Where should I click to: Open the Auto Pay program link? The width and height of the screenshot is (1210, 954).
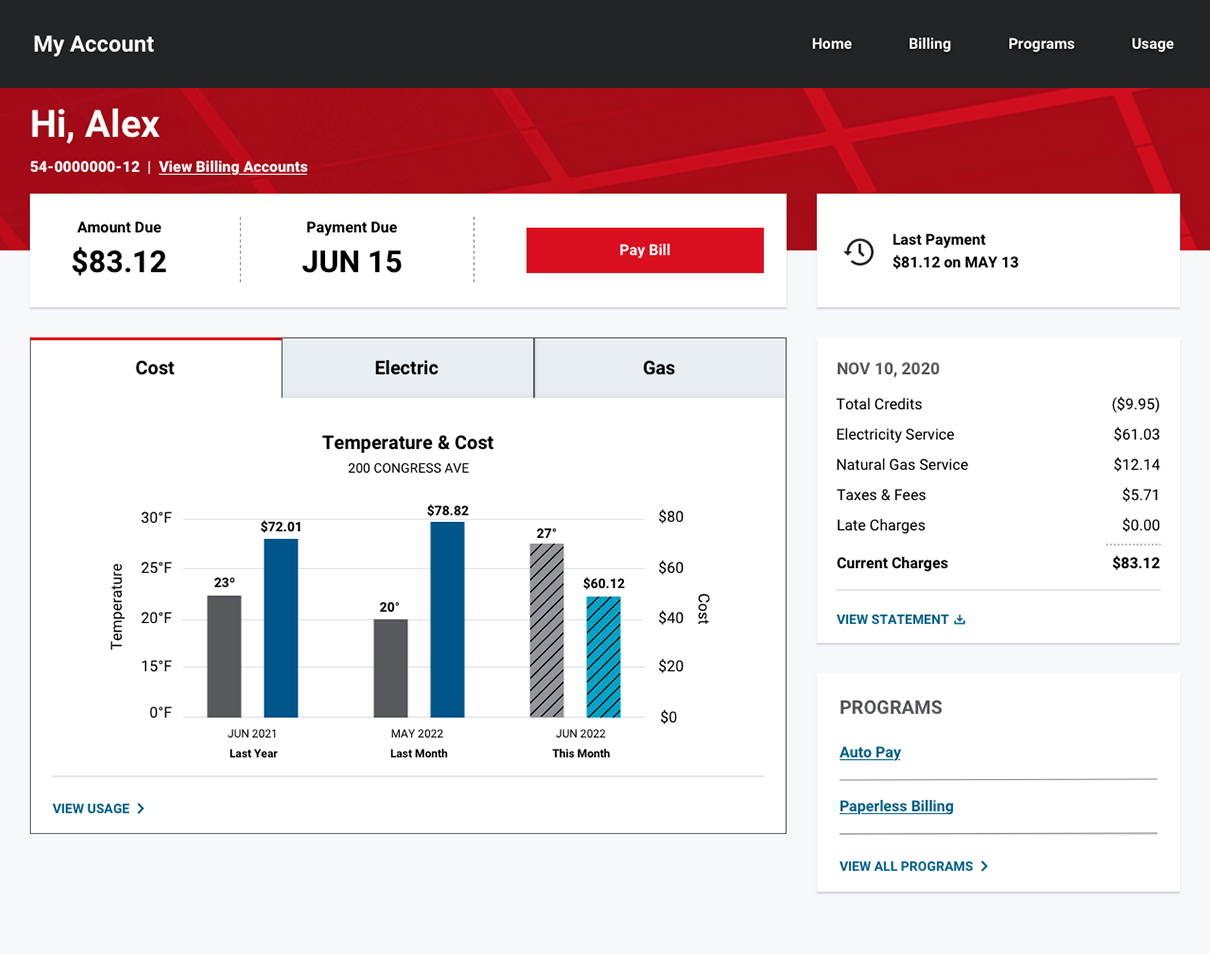pos(870,752)
